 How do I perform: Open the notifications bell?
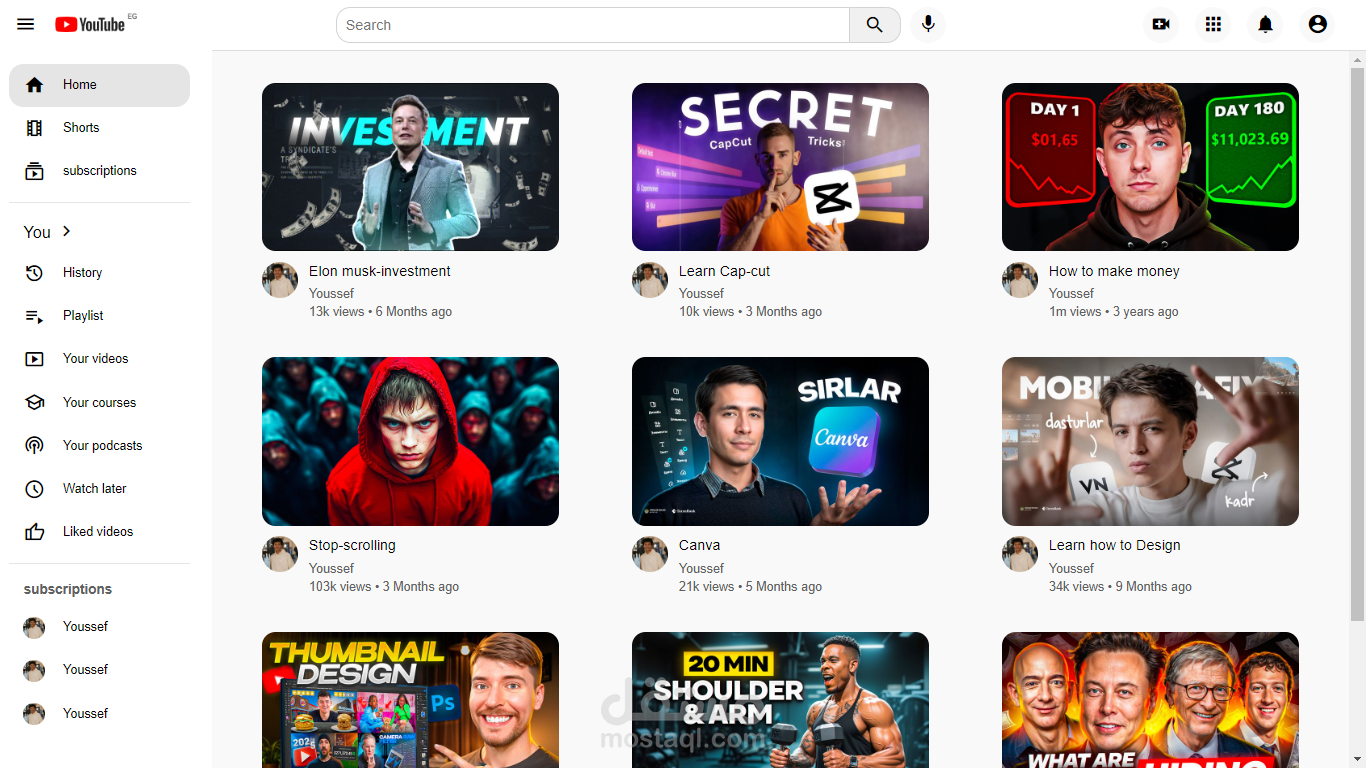coord(1265,24)
